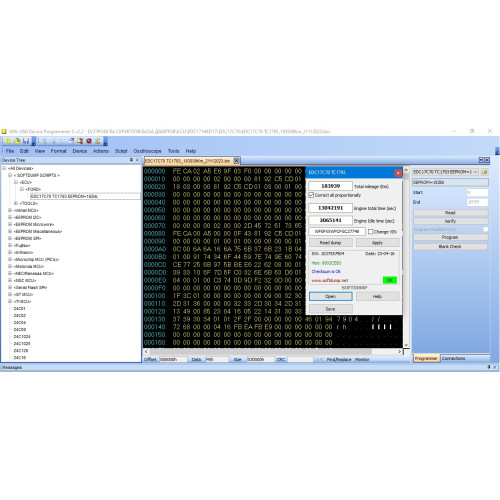500x500 pixels.
Task: Click the End address field
Action: 477,202
